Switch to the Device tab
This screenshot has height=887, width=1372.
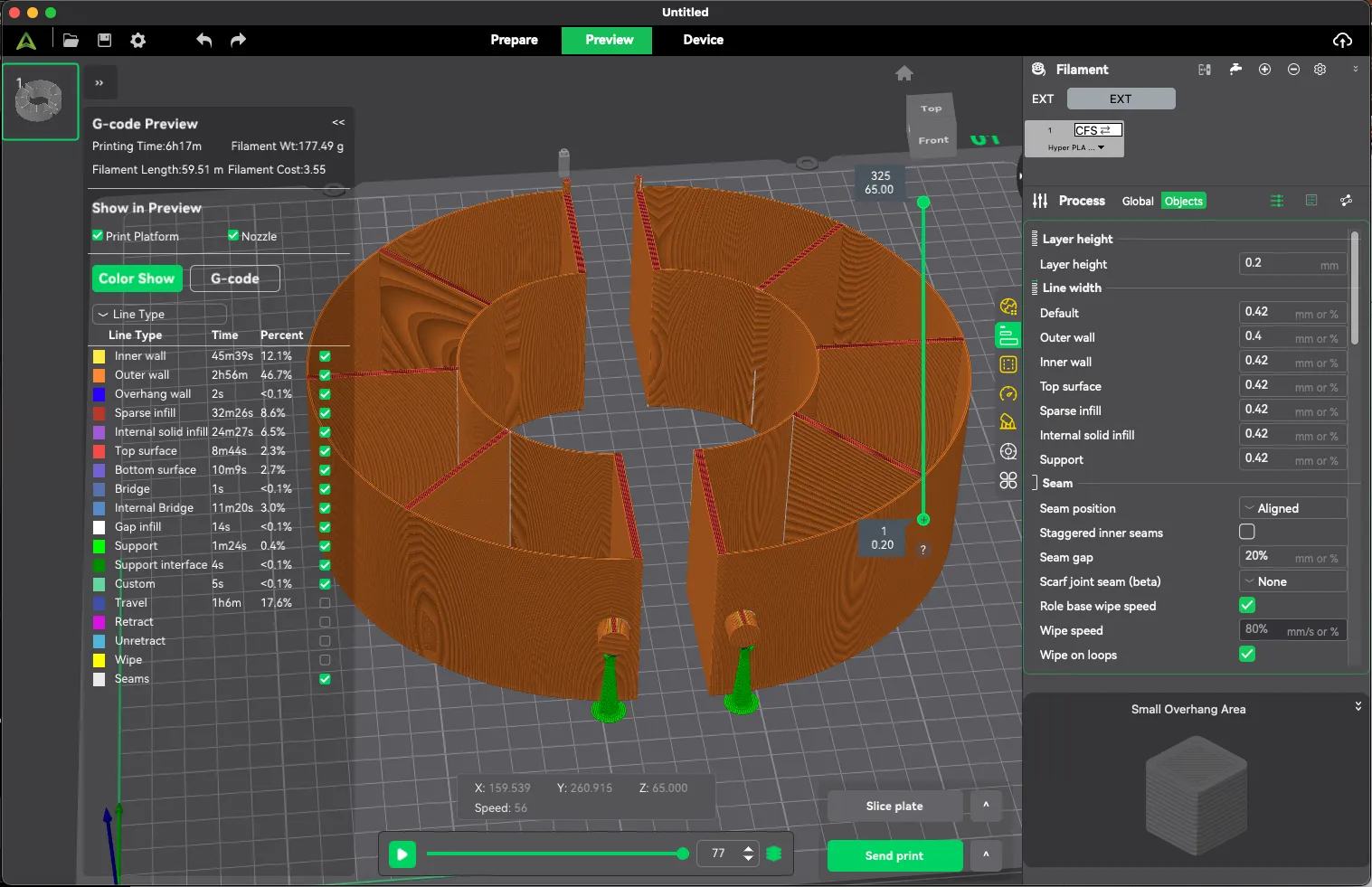pyautogui.click(x=703, y=40)
